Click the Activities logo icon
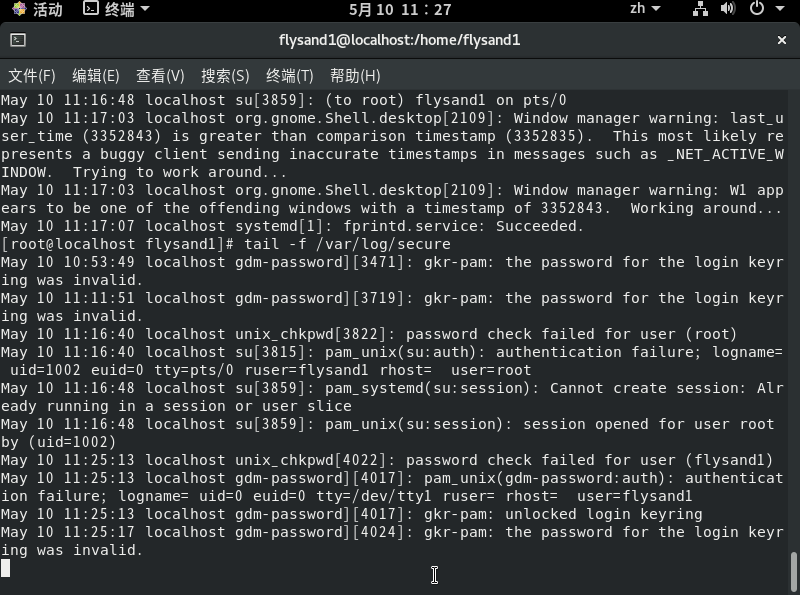Image resolution: width=800 pixels, height=595 pixels. [x=19, y=9]
